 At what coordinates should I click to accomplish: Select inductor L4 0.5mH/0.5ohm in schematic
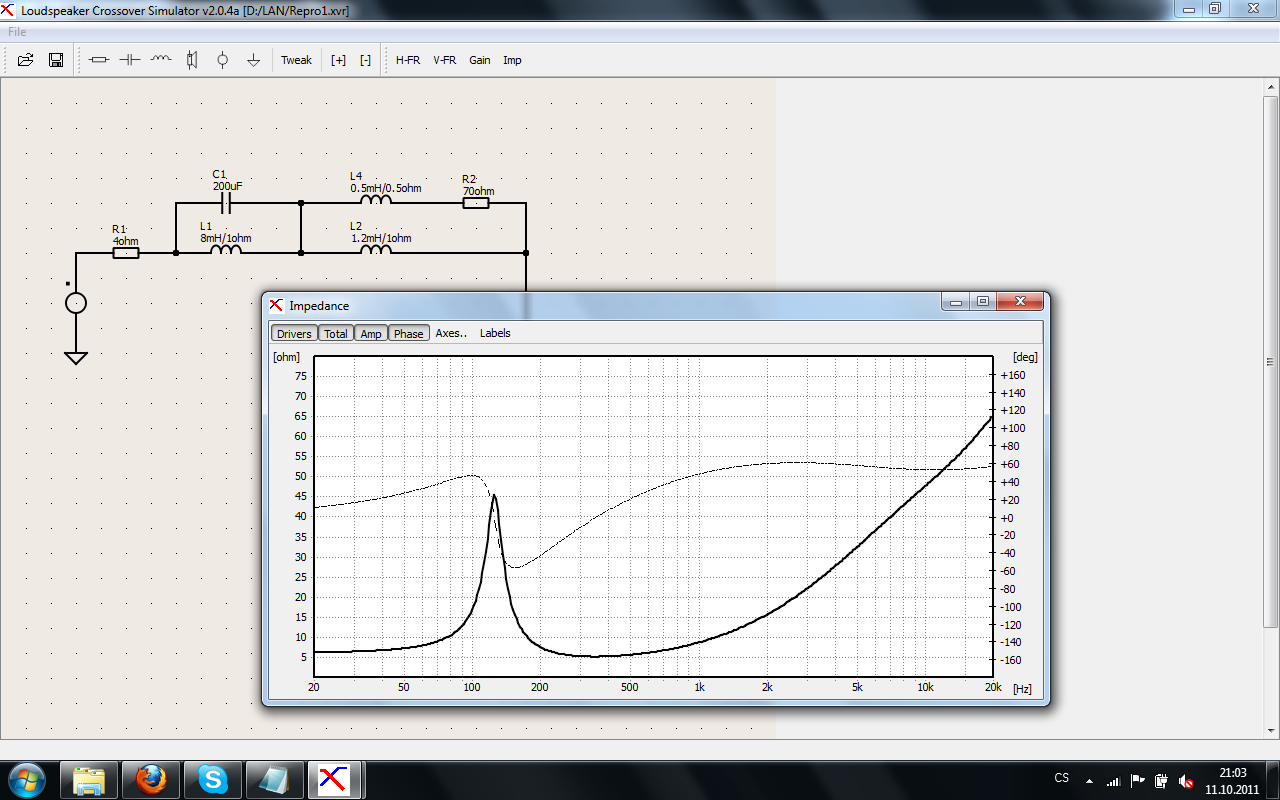[x=376, y=200]
